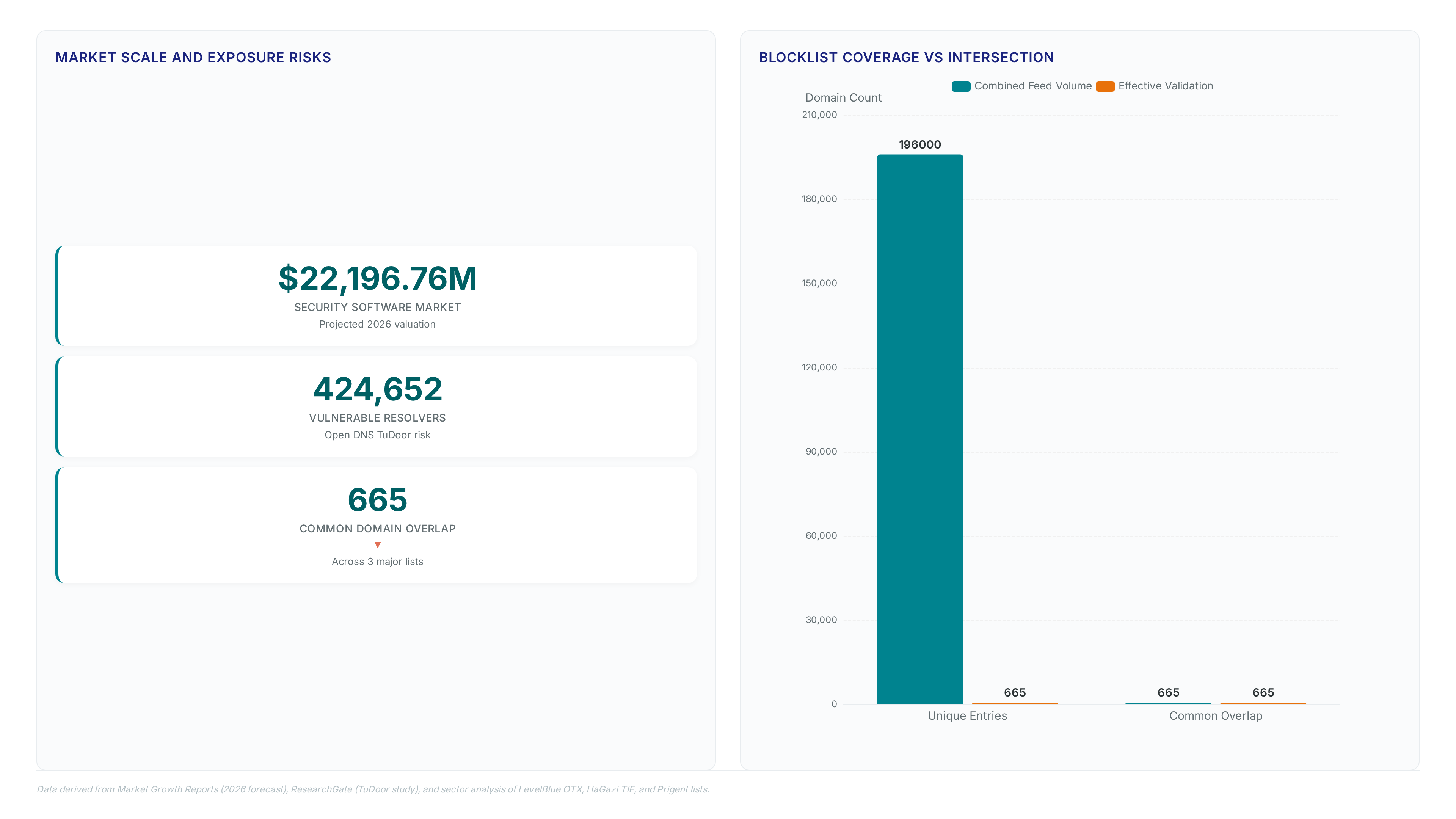Toggle the Effective Validation legend label
This screenshot has width=1456, height=819.
pos(1166,86)
